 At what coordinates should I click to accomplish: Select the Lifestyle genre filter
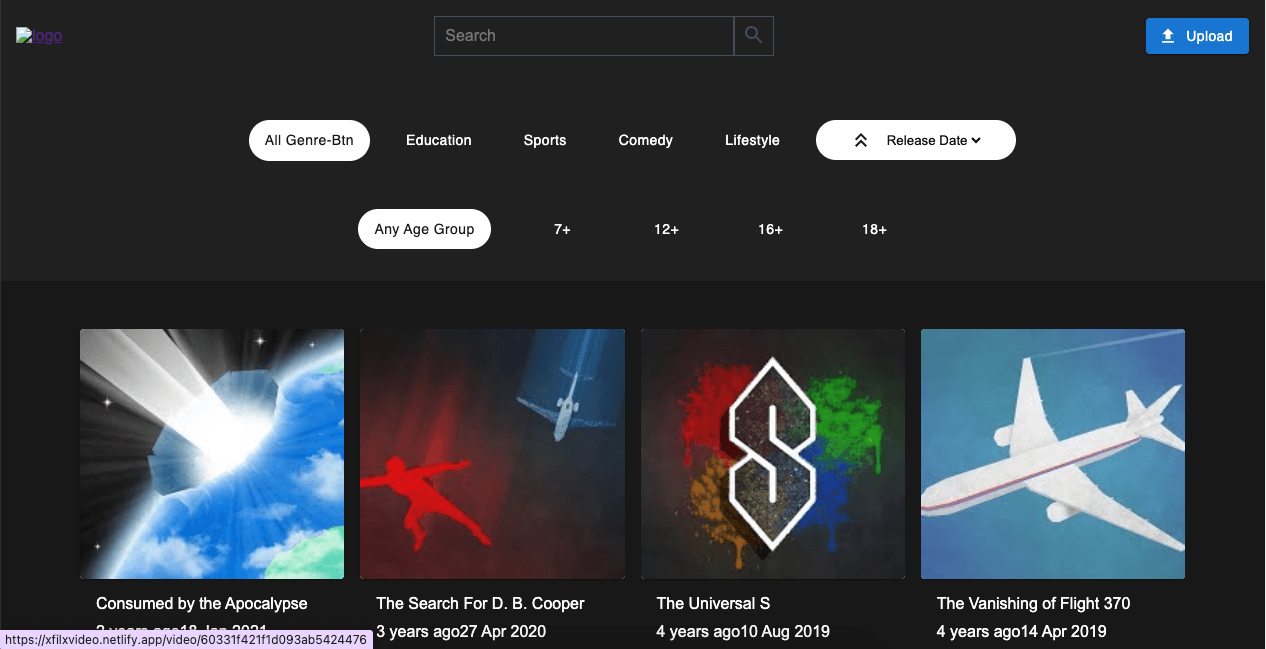752,141
